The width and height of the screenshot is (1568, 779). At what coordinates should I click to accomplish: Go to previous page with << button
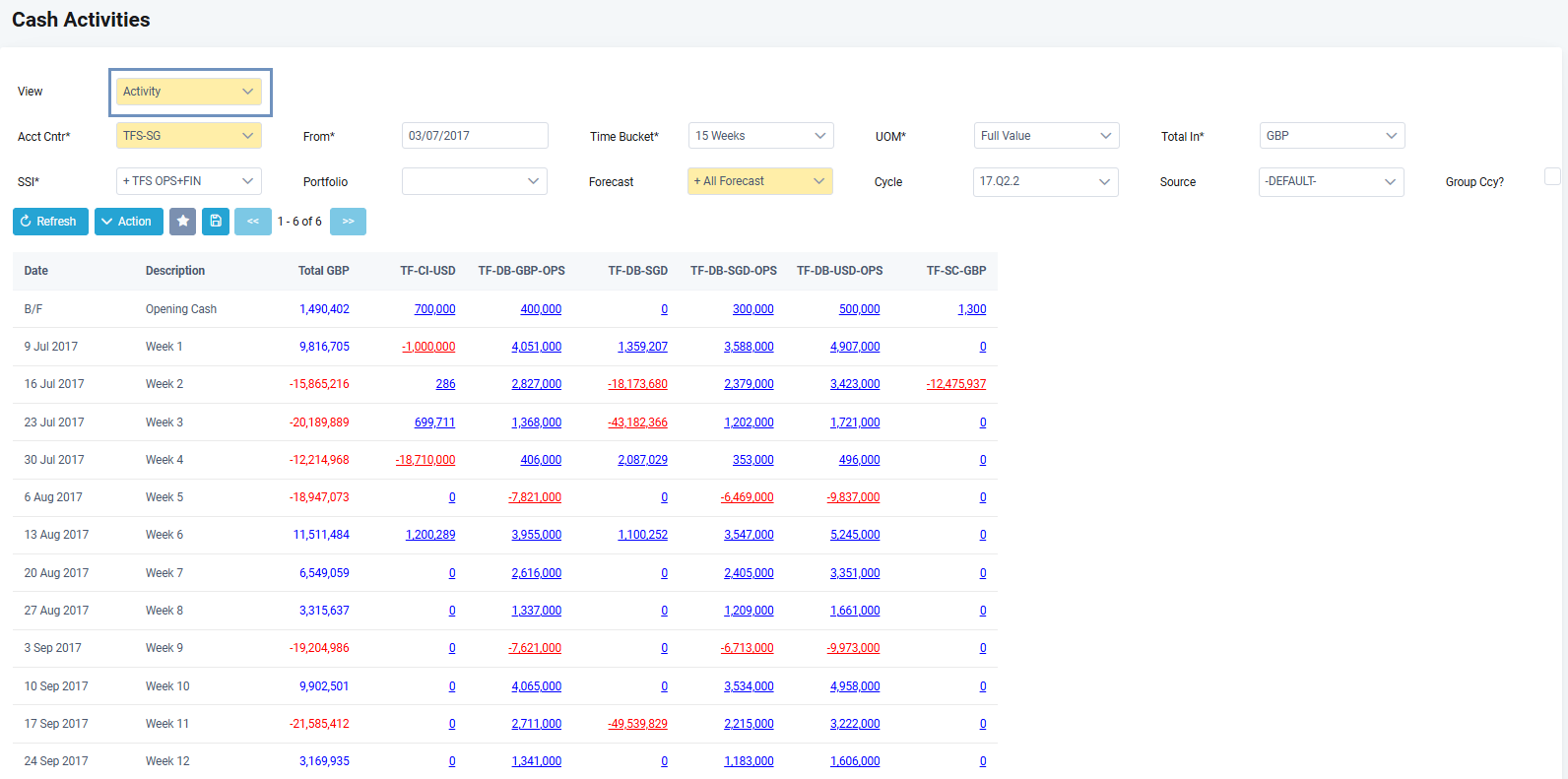coord(253,222)
